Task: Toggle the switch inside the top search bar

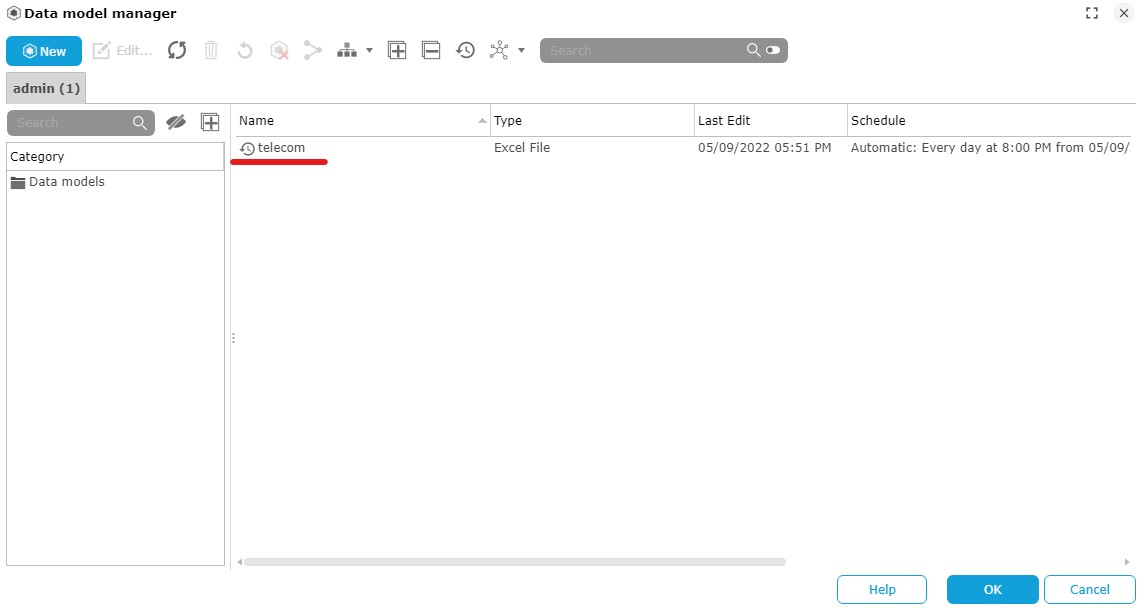Action: pyautogui.click(x=773, y=50)
